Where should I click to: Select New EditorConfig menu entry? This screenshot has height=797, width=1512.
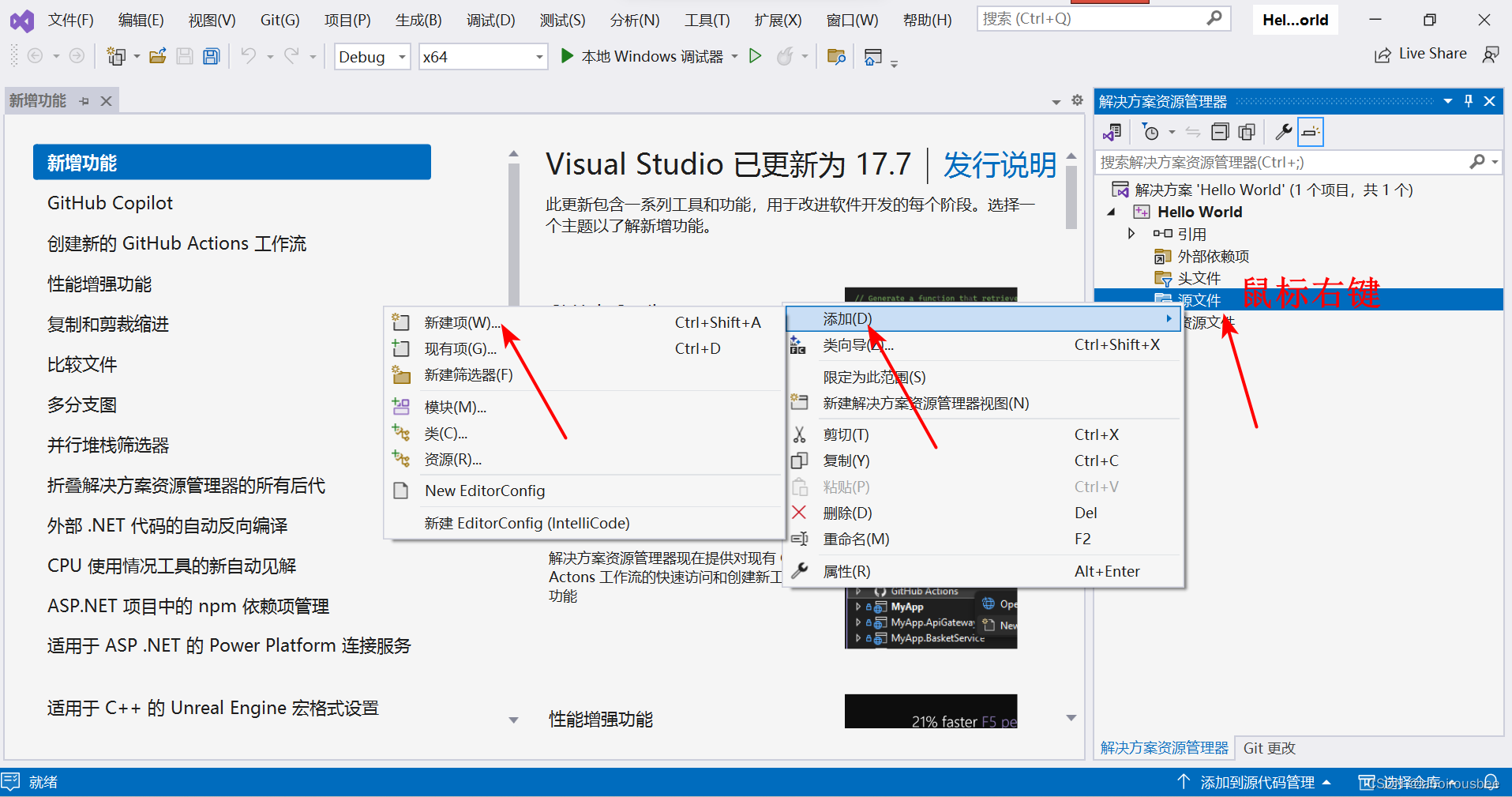click(583, 491)
